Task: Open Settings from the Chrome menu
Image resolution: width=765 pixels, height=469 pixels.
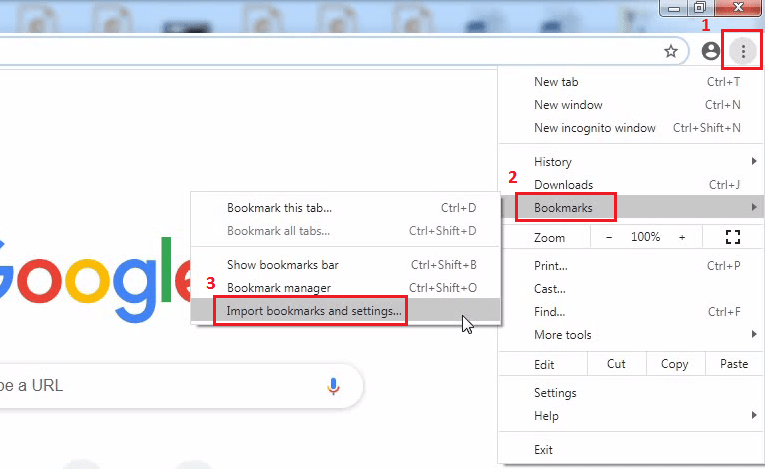Action: (632, 393)
